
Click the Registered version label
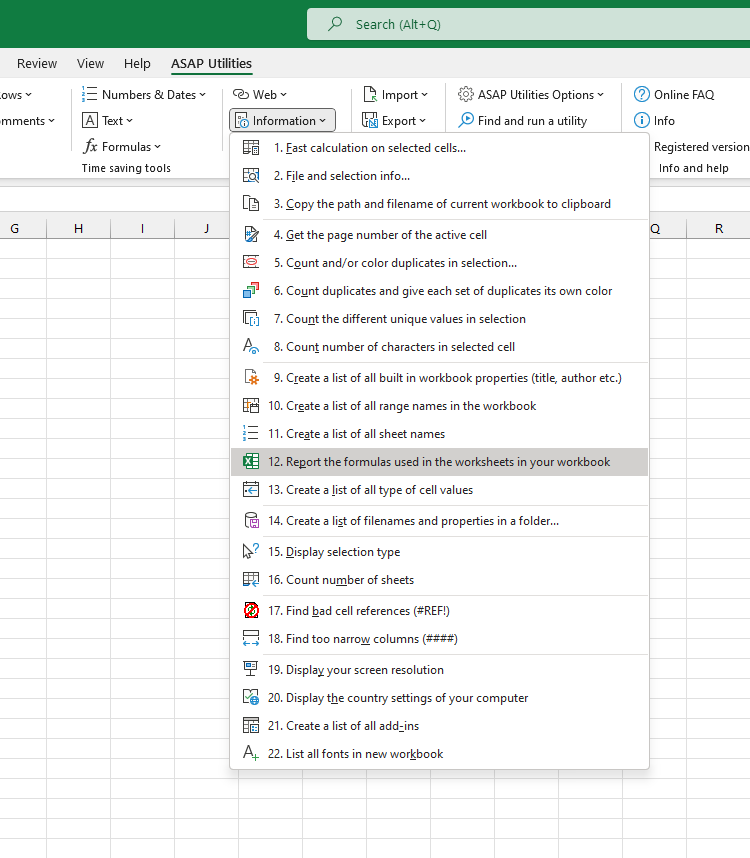(701, 147)
